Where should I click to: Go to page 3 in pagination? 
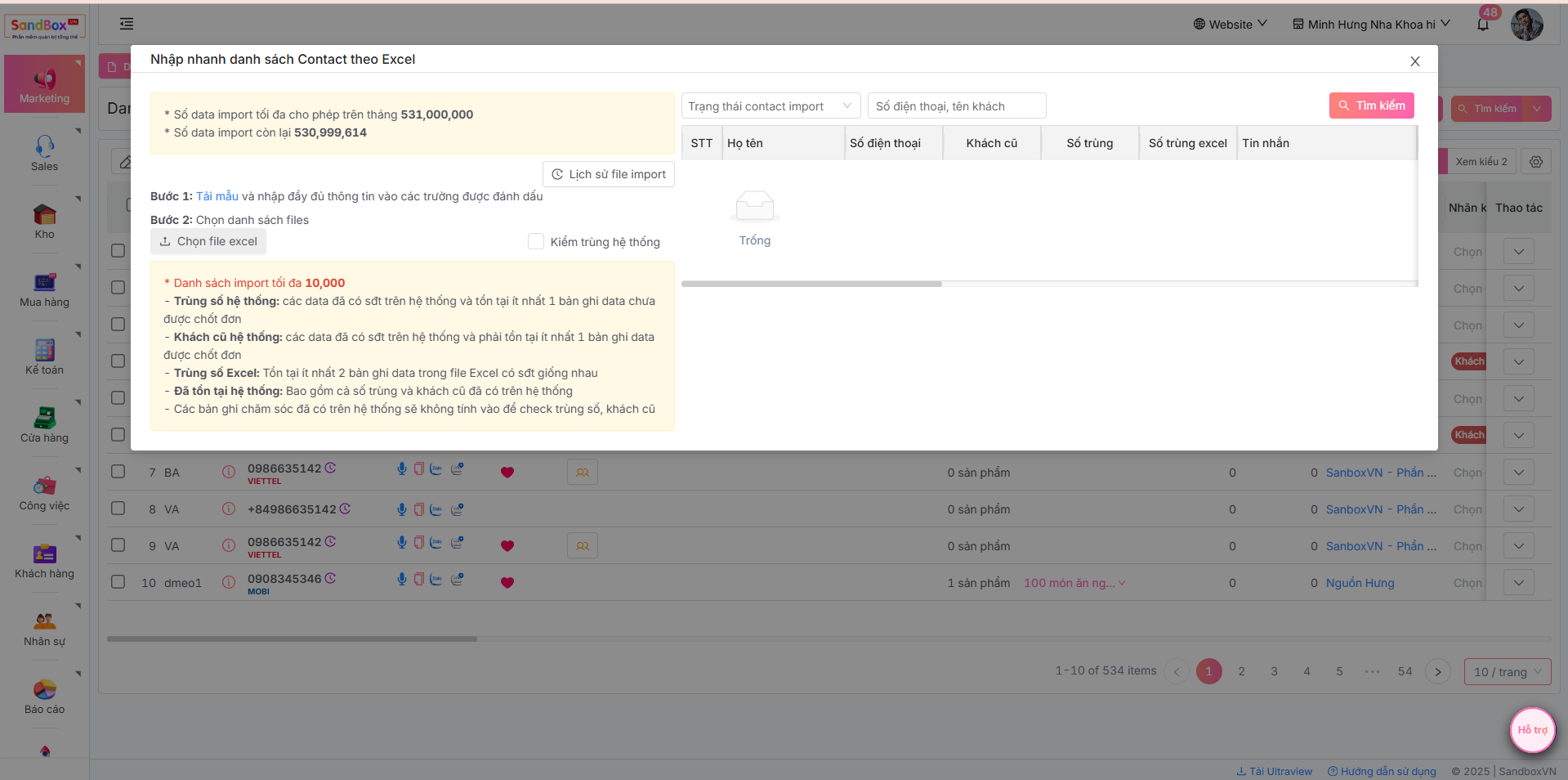1274,671
